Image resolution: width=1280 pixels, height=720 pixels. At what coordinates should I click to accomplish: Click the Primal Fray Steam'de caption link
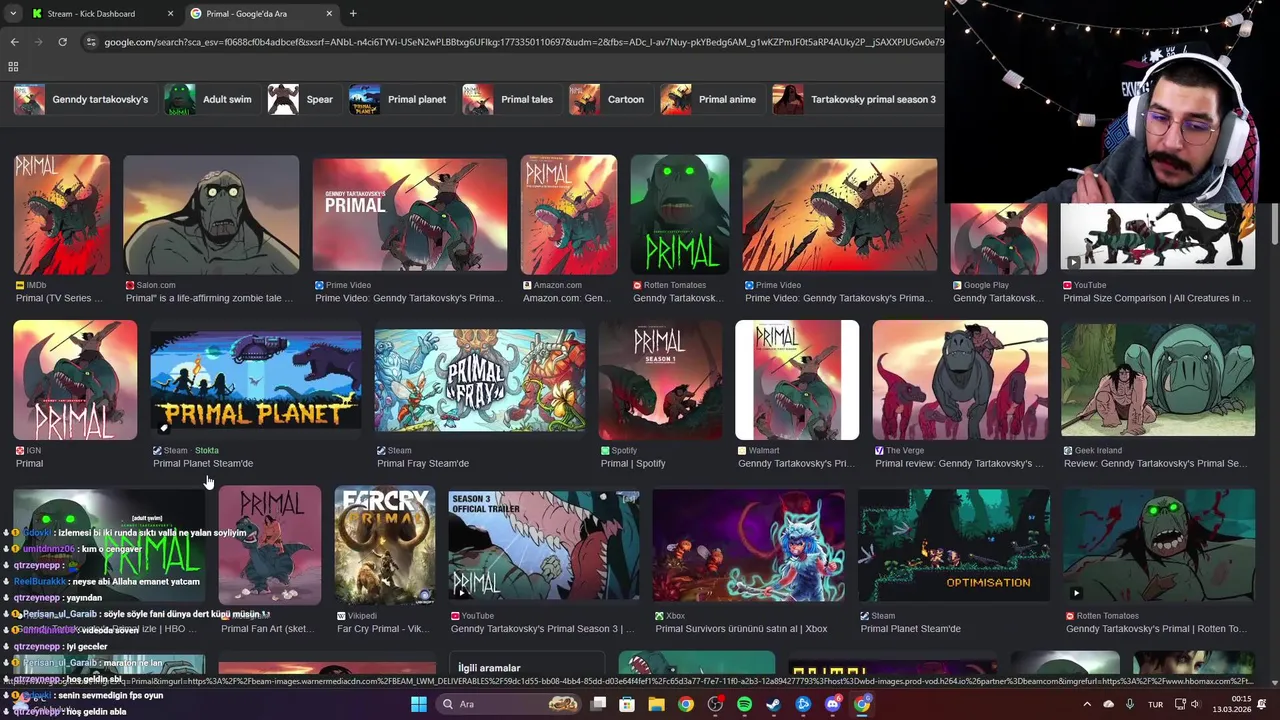[x=423, y=463]
